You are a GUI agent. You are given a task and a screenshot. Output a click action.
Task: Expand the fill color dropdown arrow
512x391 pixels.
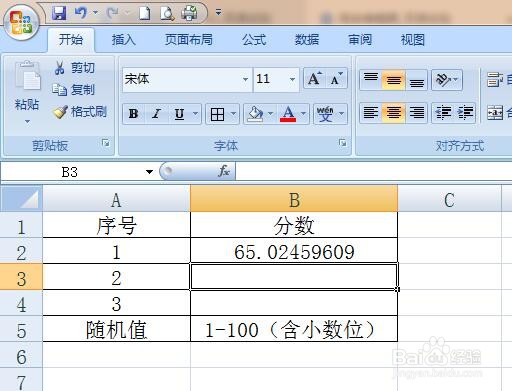click(271, 114)
